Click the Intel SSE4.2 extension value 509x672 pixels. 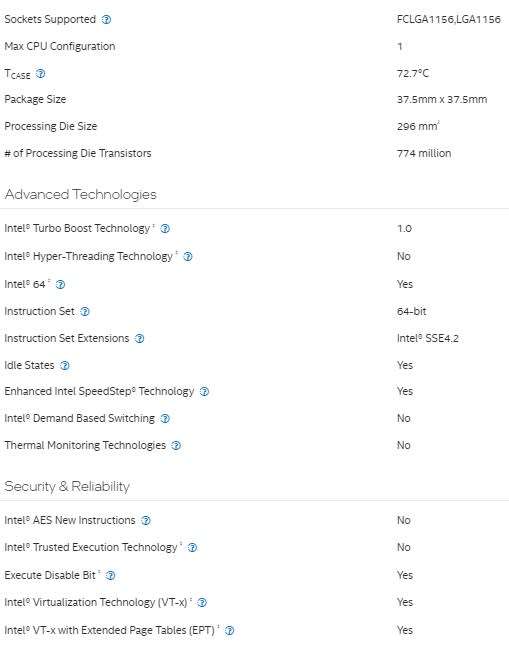[428, 339]
